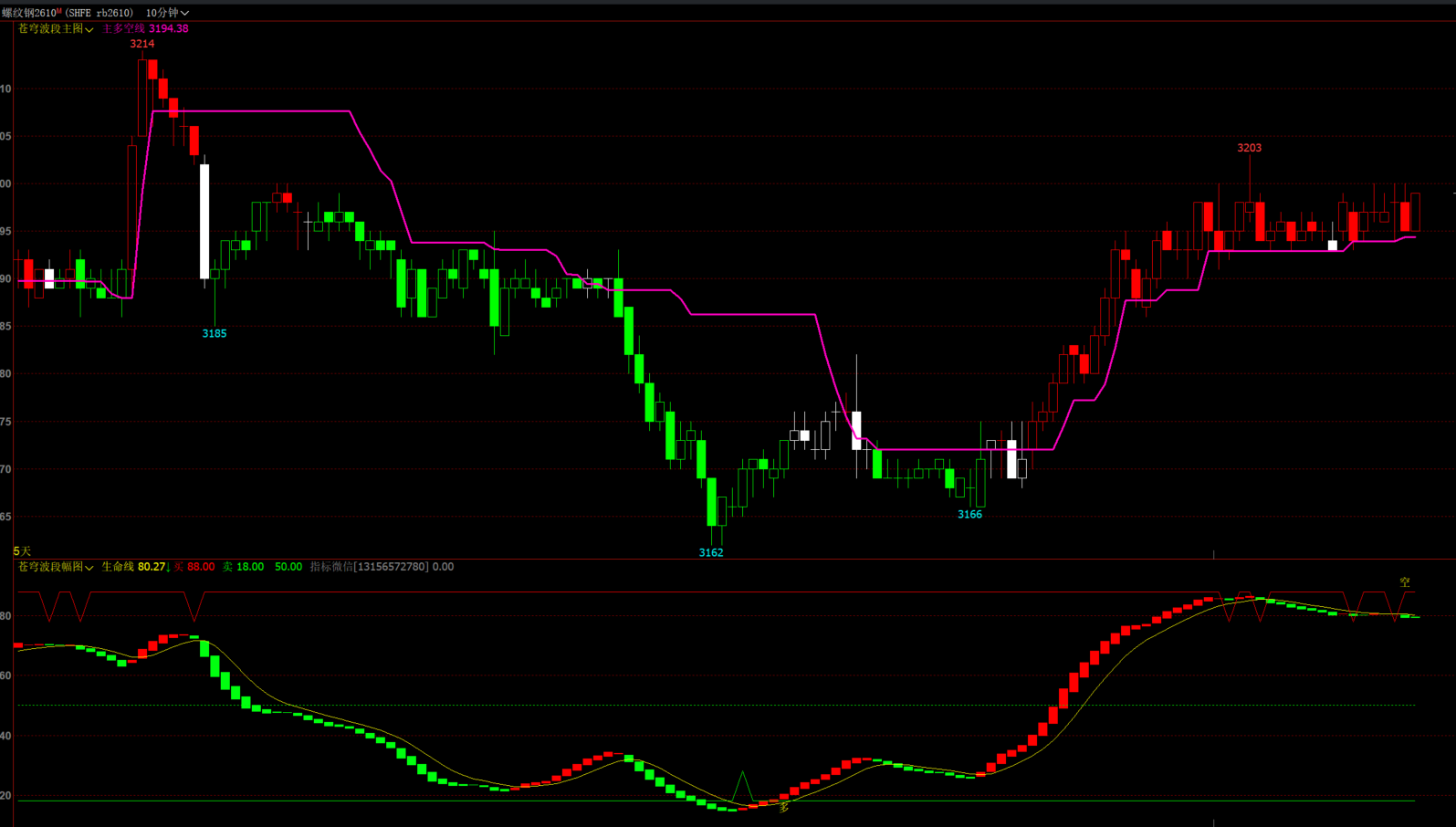Open the 10分钟 timeframe dropdown
This screenshot has height=827, width=1456.
[167, 13]
